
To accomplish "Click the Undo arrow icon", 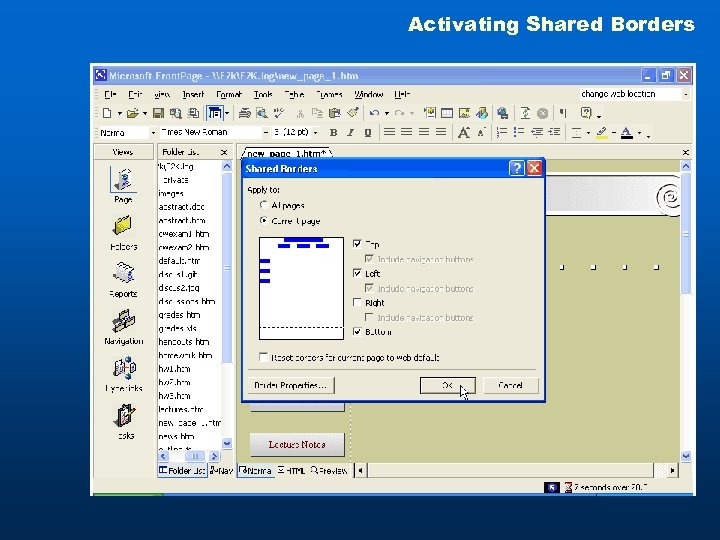I will point(374,113).
